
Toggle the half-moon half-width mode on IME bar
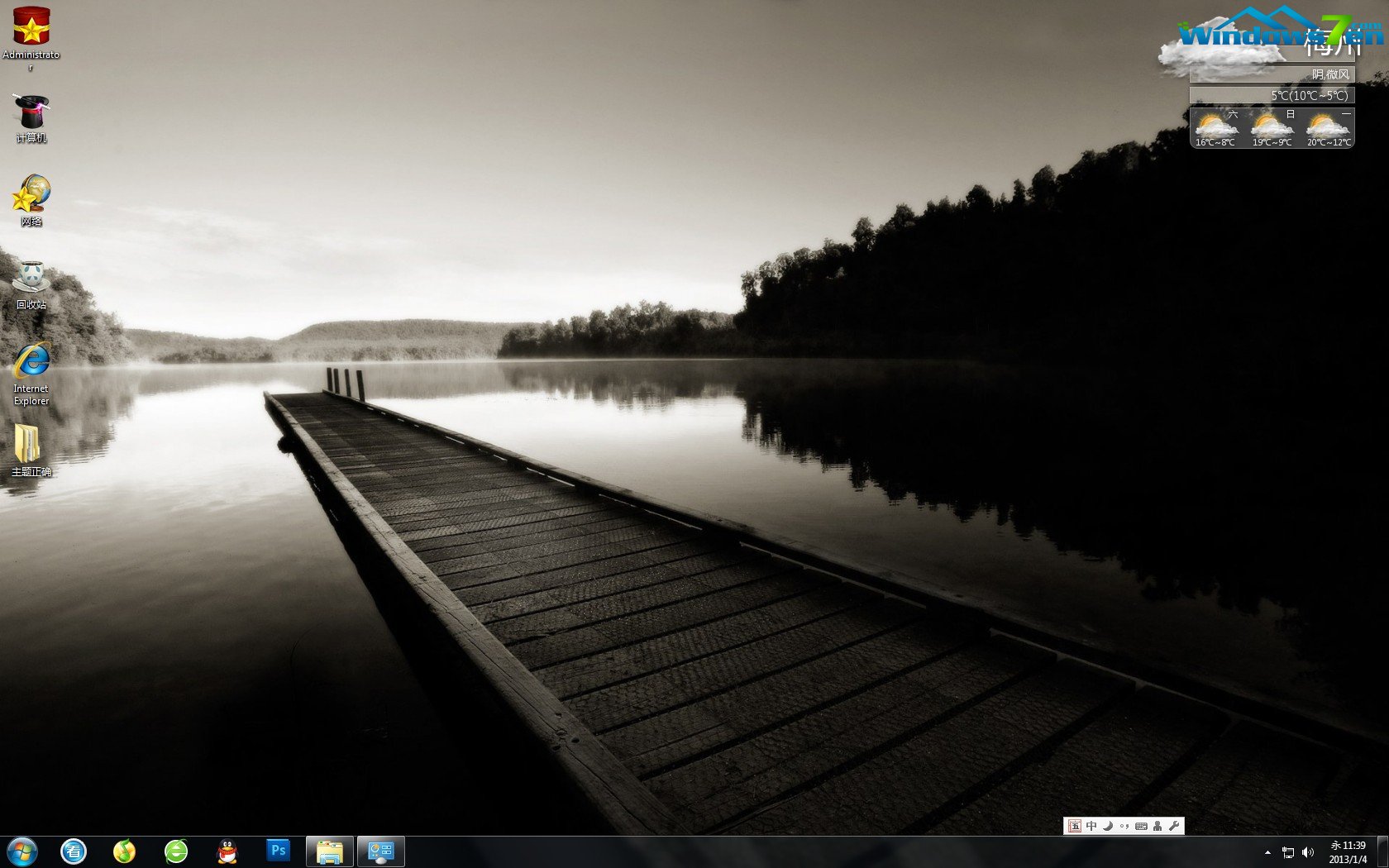[x=1108, y=826]
